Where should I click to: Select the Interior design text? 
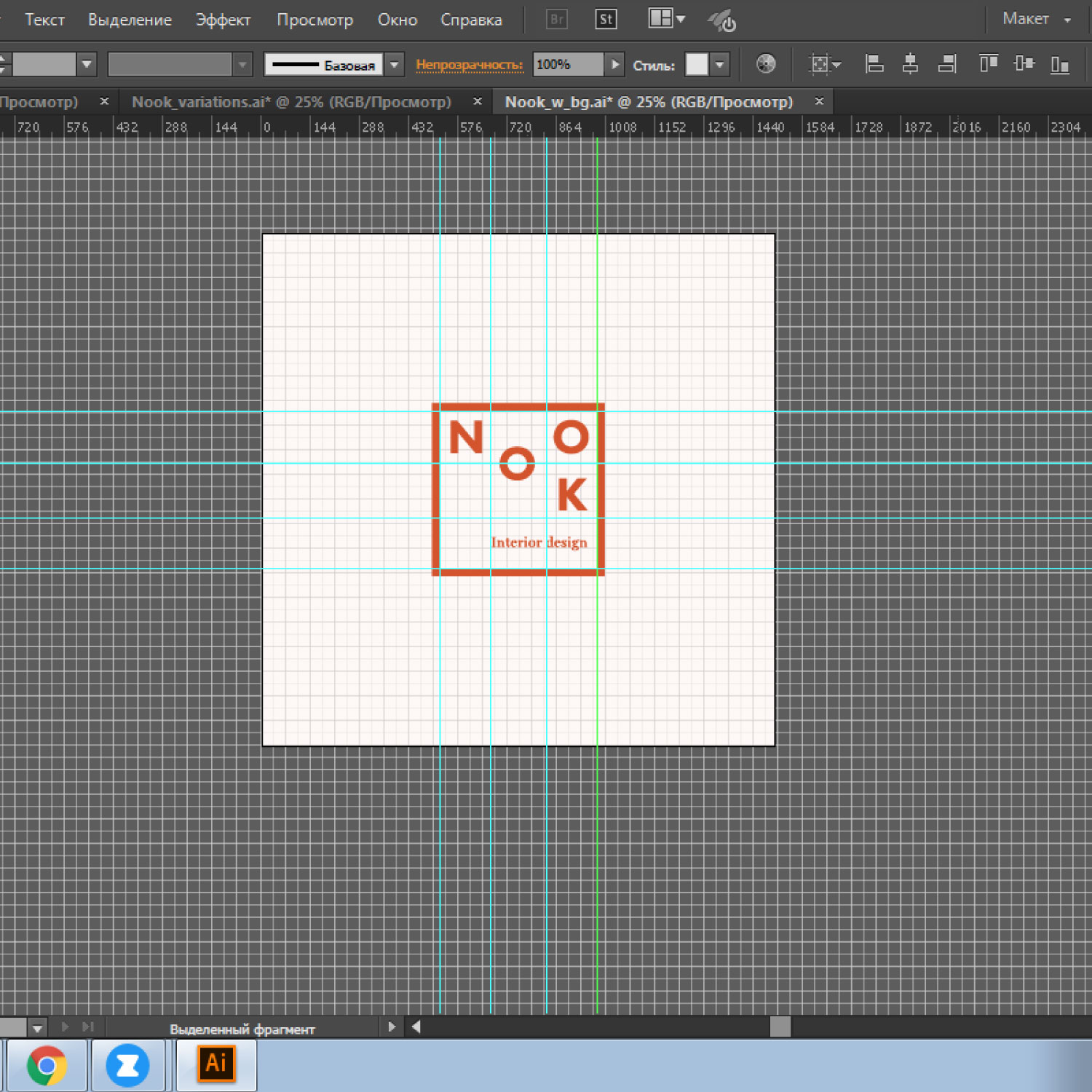[x=539, y=543]
